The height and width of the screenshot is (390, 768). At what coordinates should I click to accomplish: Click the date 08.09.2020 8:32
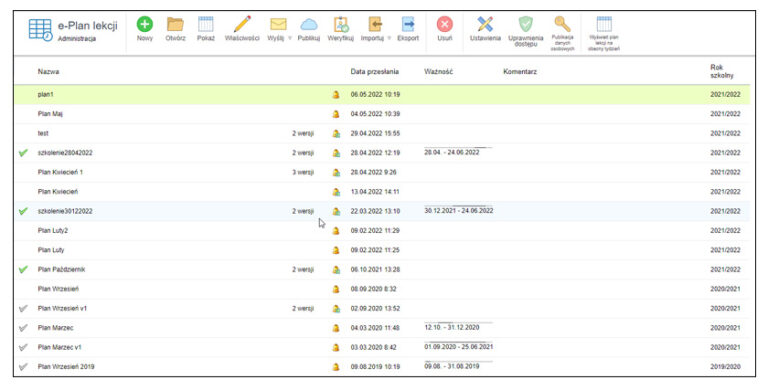[x=373, y=289]
